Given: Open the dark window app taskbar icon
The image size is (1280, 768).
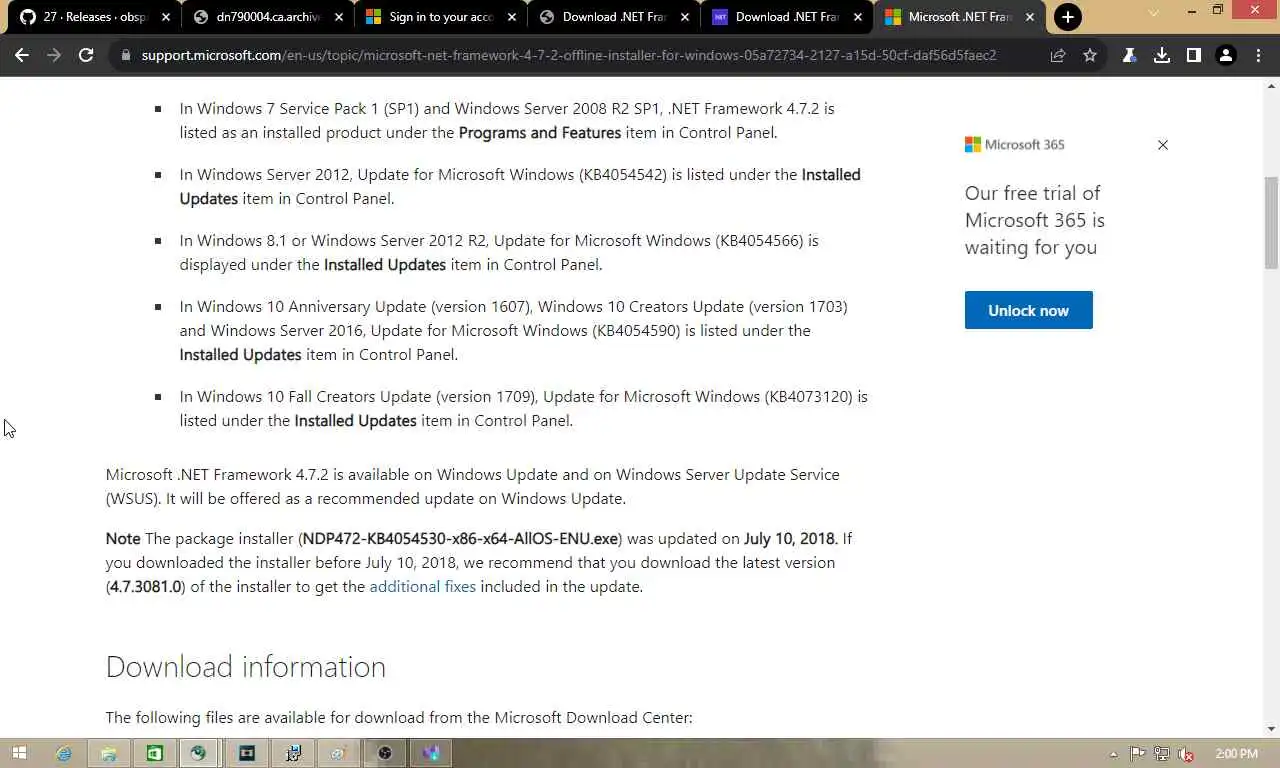Looking at the screenshot, I should pos(247,753).
